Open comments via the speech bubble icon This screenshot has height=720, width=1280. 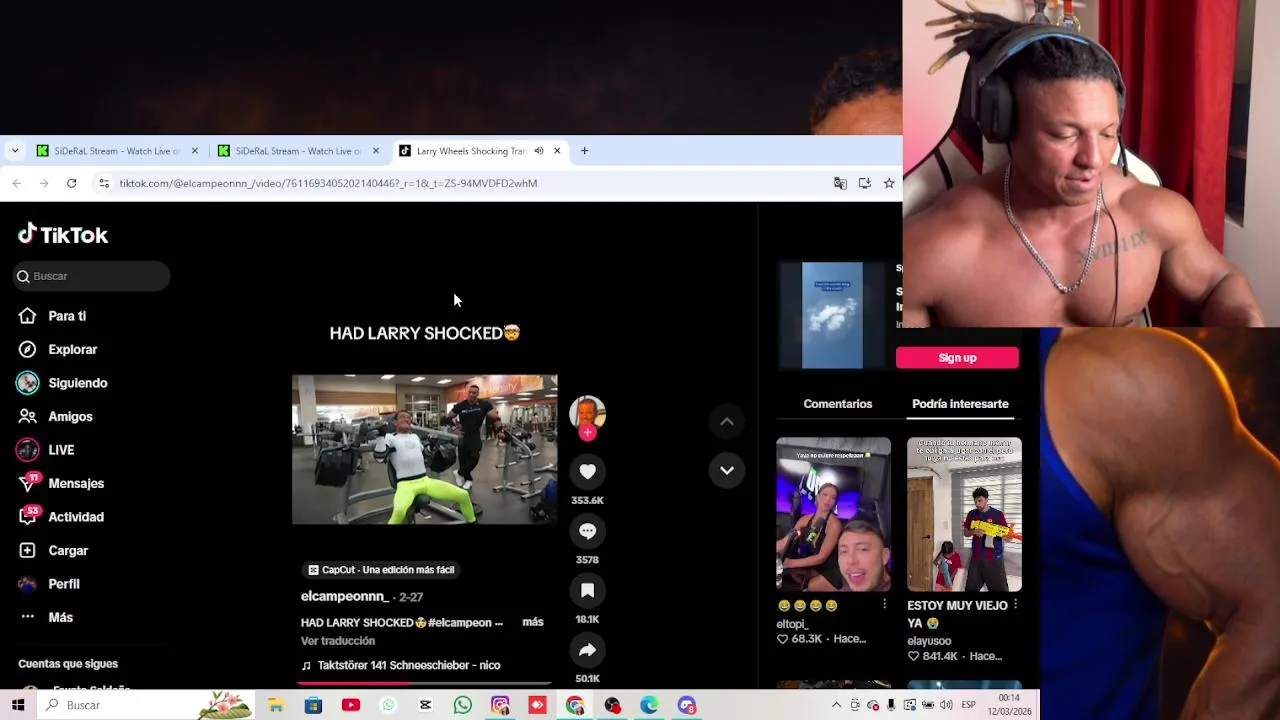(x=587, y=531)
